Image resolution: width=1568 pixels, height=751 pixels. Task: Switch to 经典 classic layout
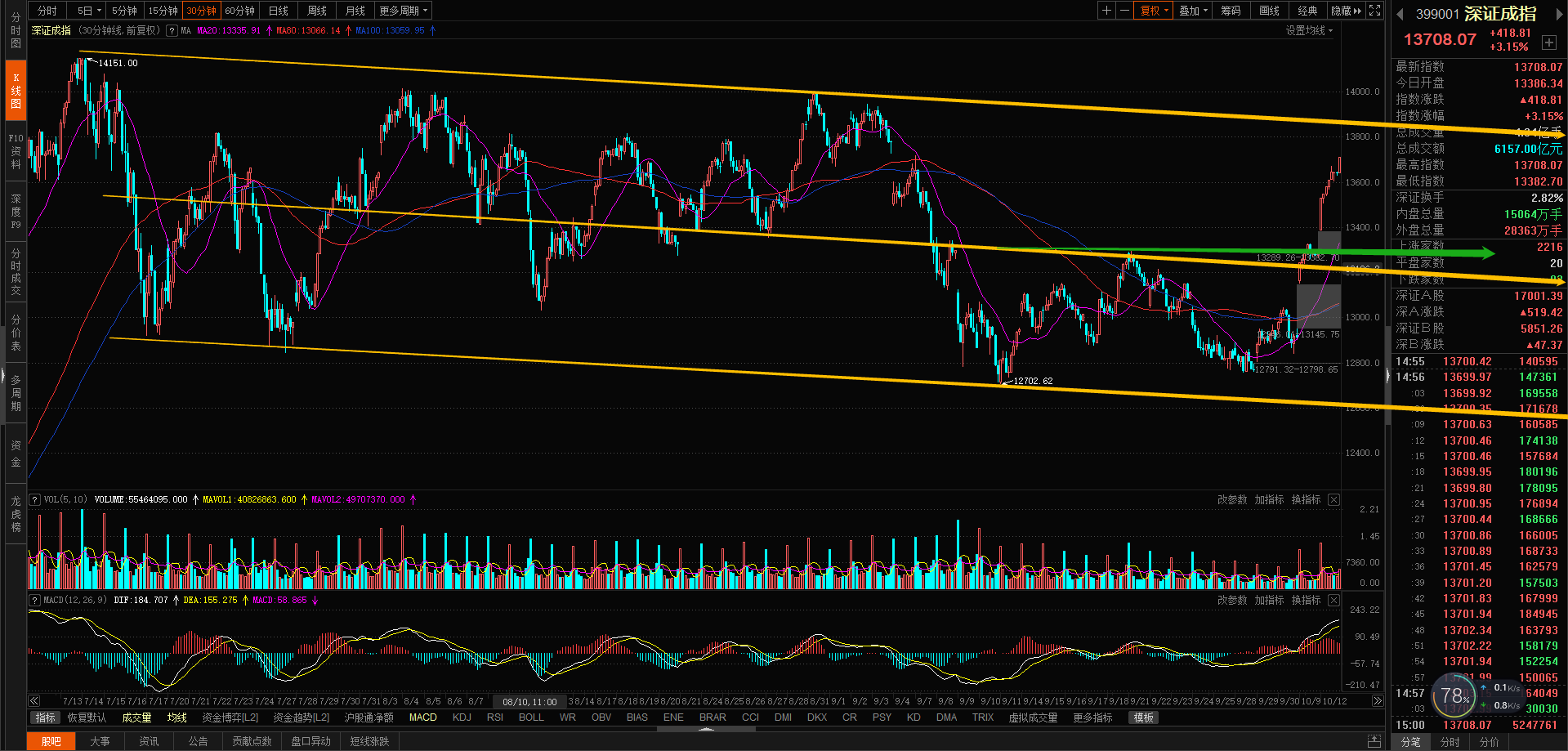tap(1308, 11)
